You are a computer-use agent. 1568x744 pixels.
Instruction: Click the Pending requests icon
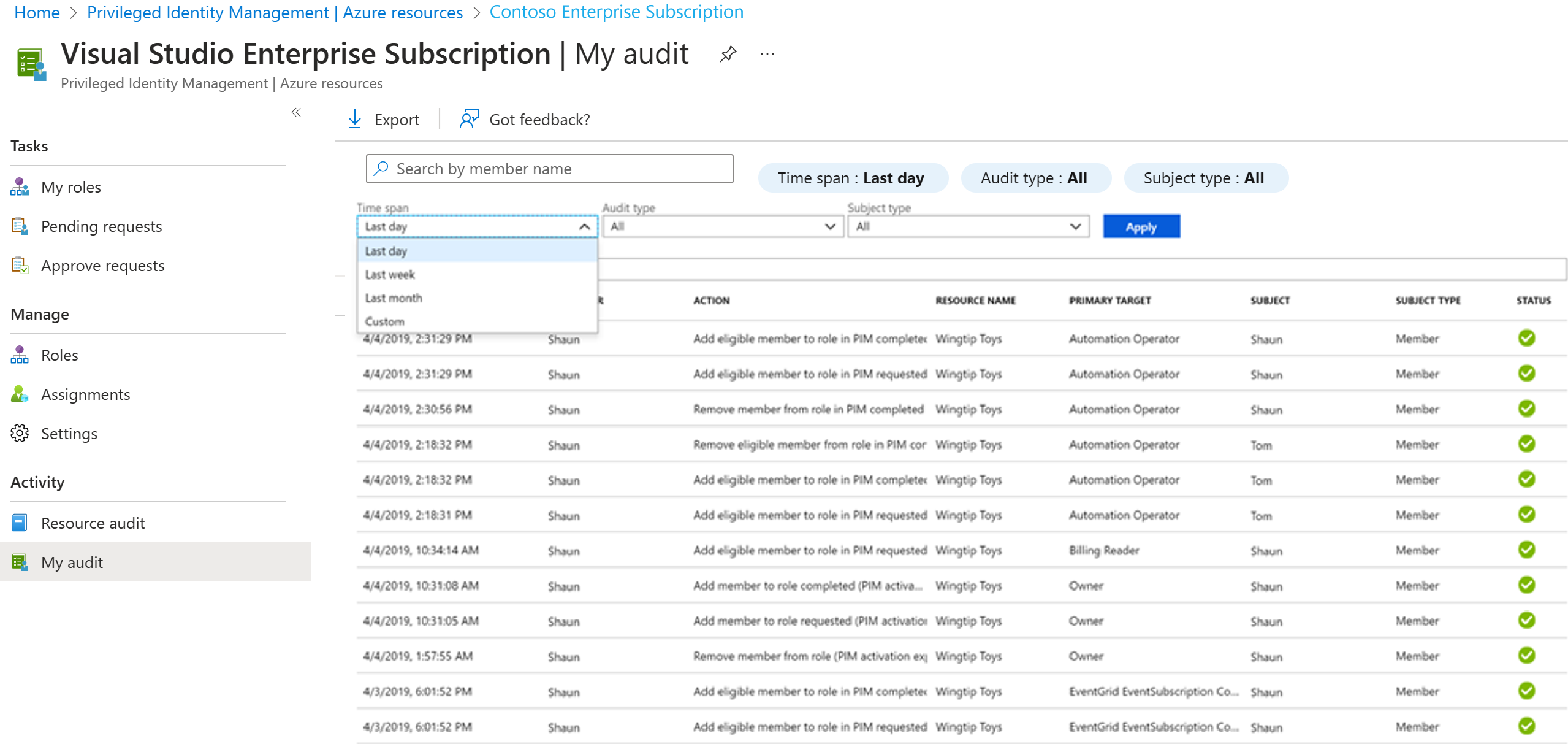coord(20,226)
